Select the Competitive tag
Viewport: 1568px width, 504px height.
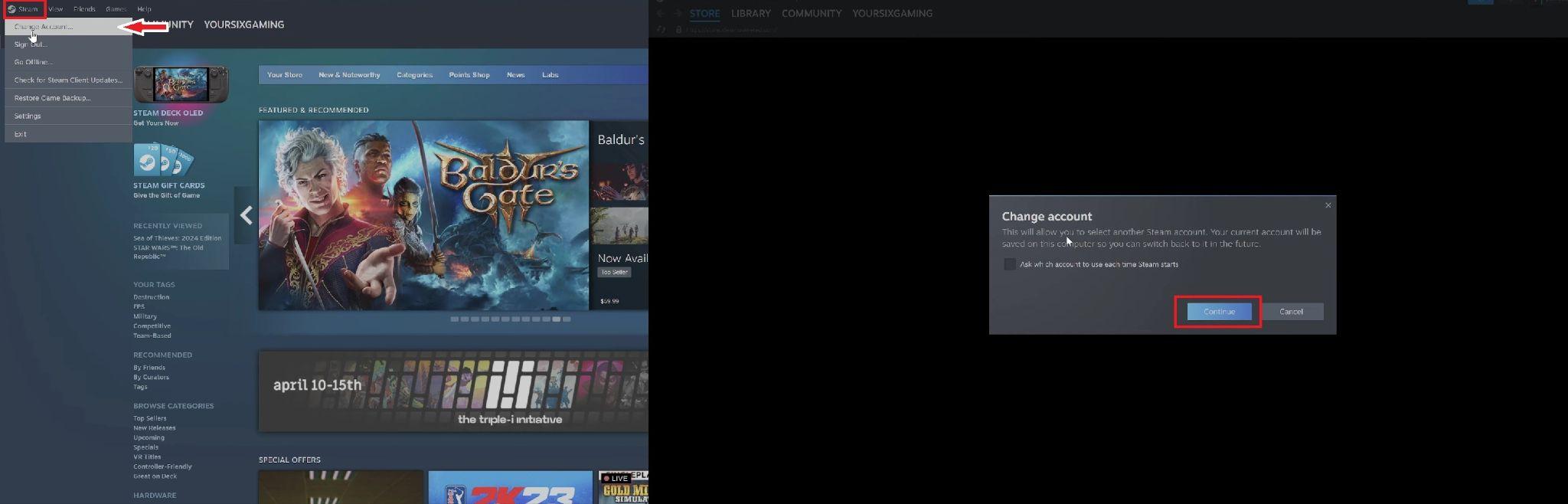[x=152, y=326]
